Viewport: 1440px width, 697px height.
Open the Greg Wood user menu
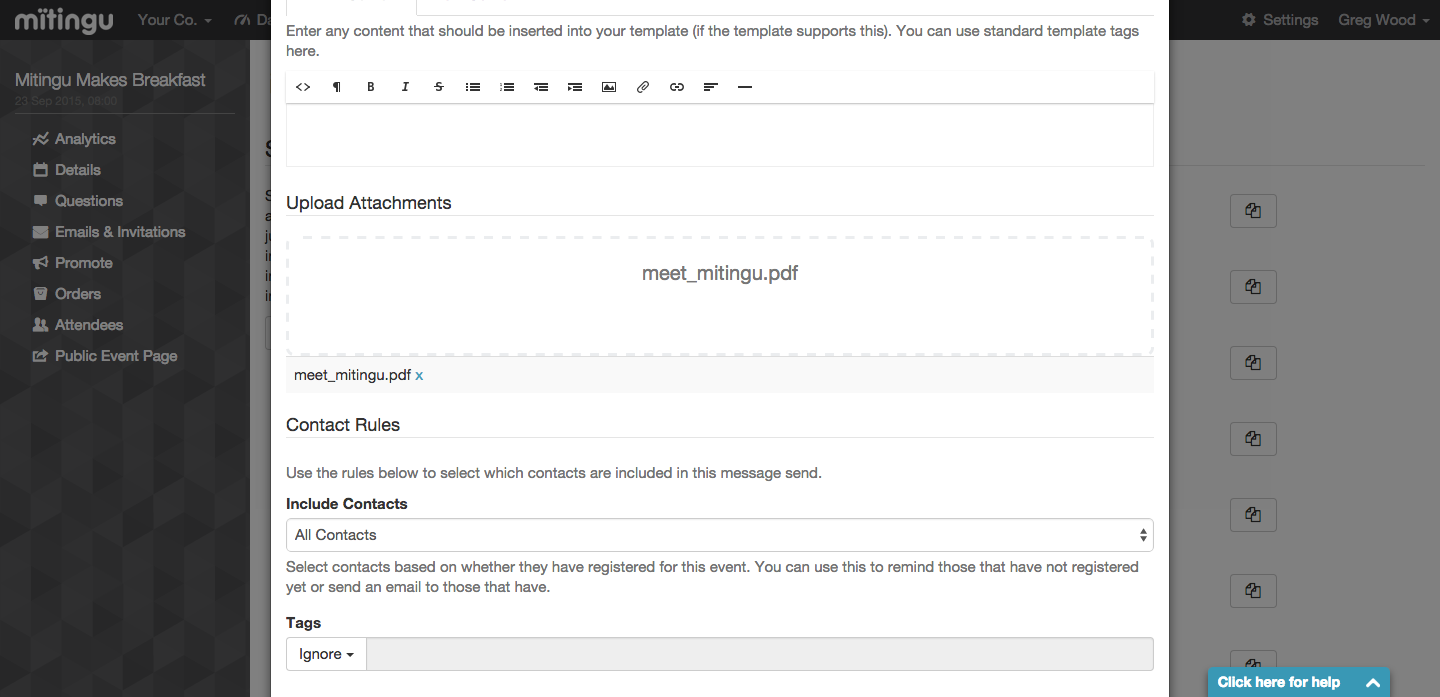(x=1383, y=20)
